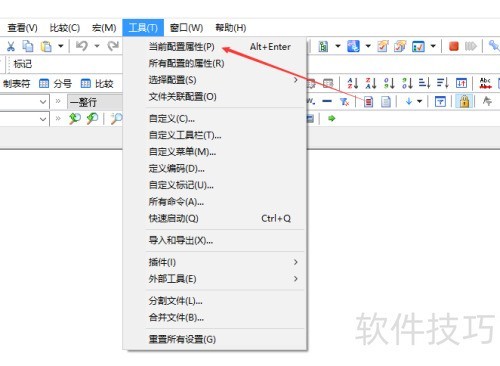Choose 自定义(C)... menu item
Image resolution: width=500 pixels, height=366 pixels.
coord(215,119)
